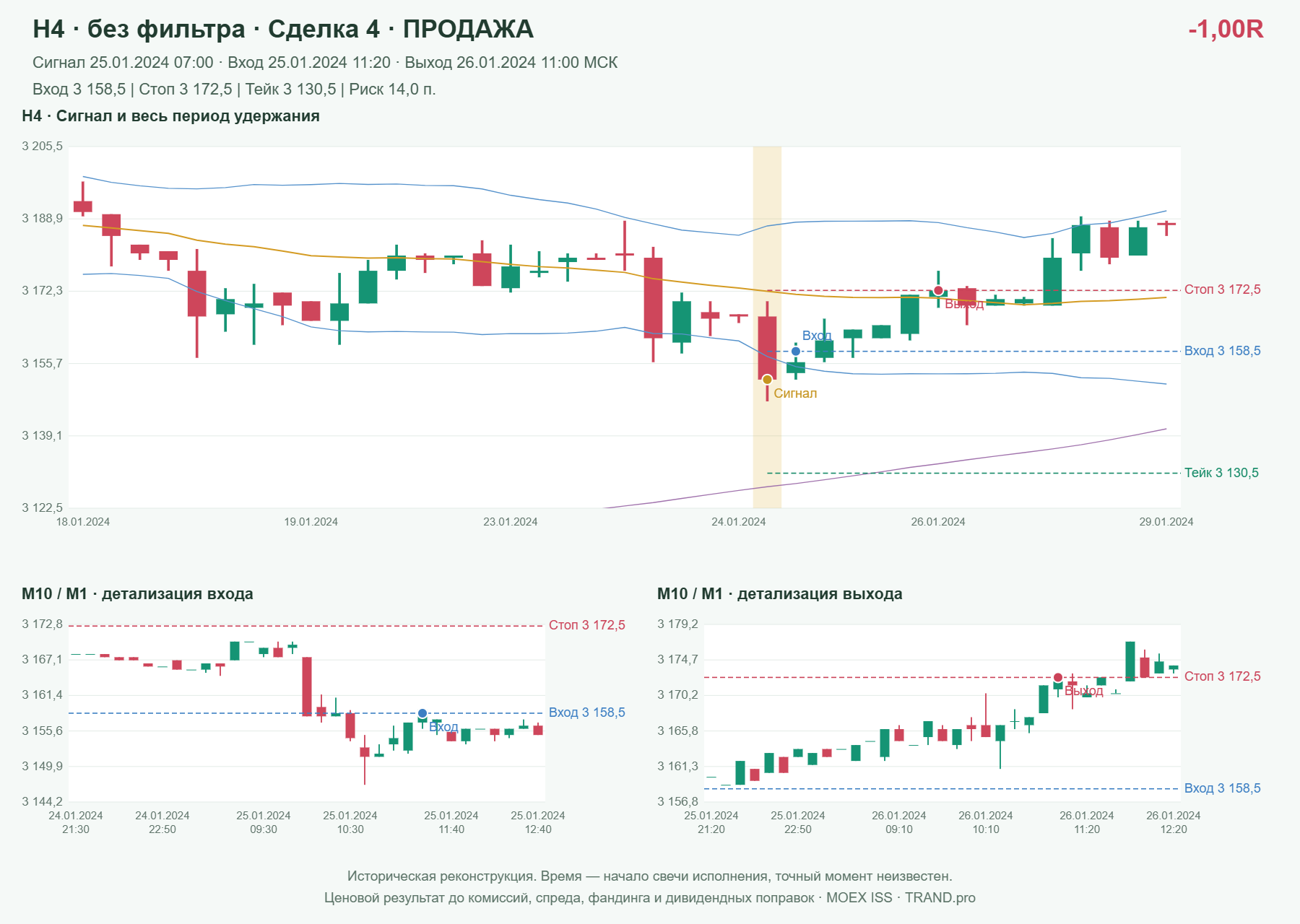Click the title 'H4 · без фильтра · Сделка 4 · ПРОДАЖА'
Viewport: 1300px width, 924px height.
click(x=283, y=29)
